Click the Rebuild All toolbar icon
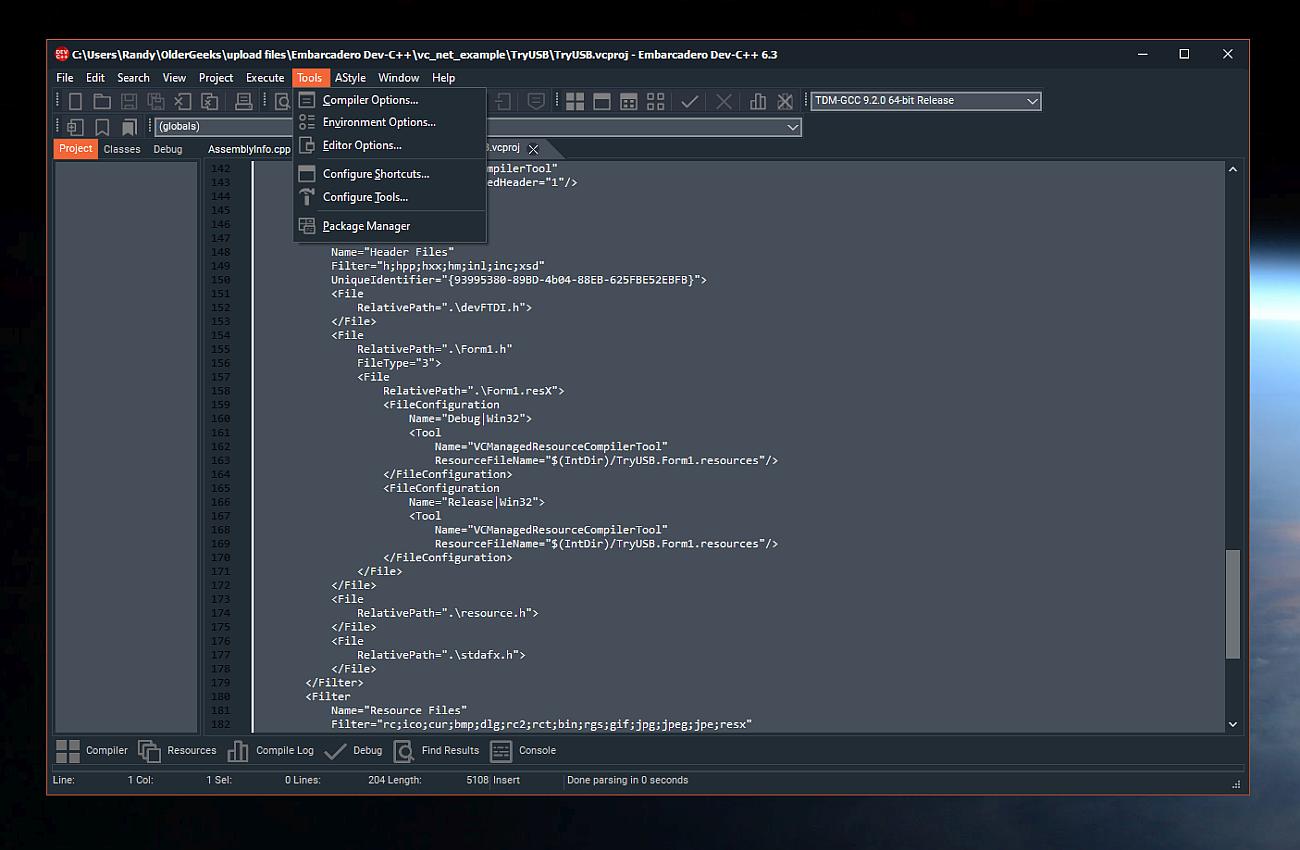 [x=656, y=101]
